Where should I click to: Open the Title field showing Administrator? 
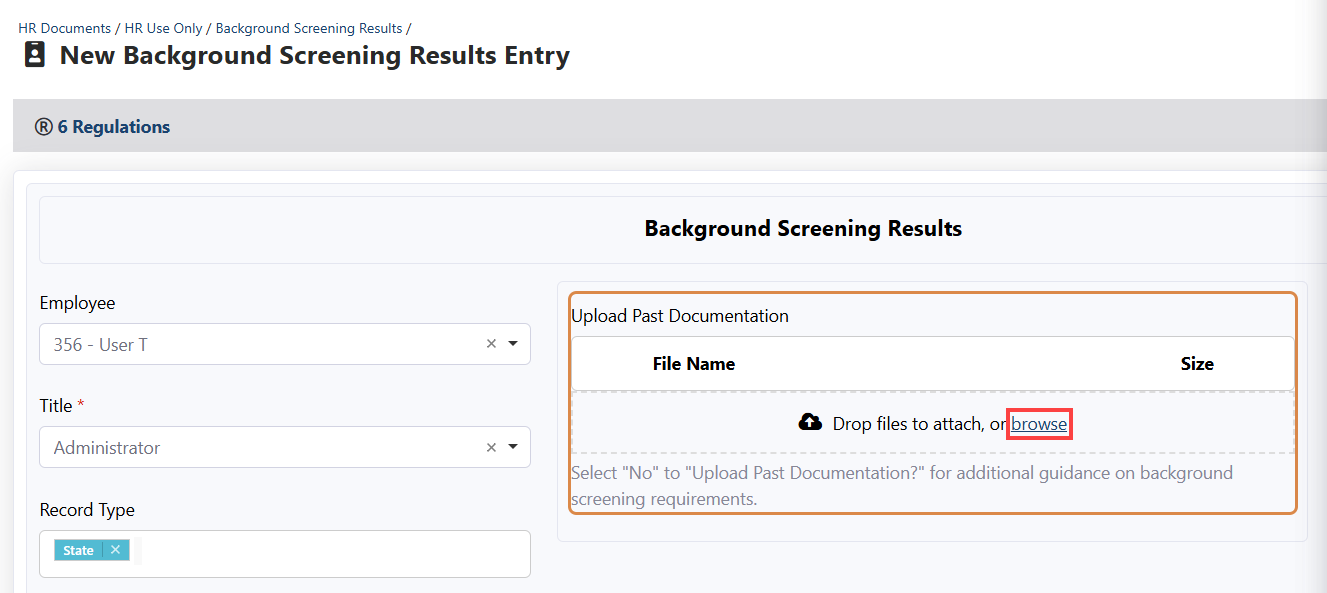[260, 447]
